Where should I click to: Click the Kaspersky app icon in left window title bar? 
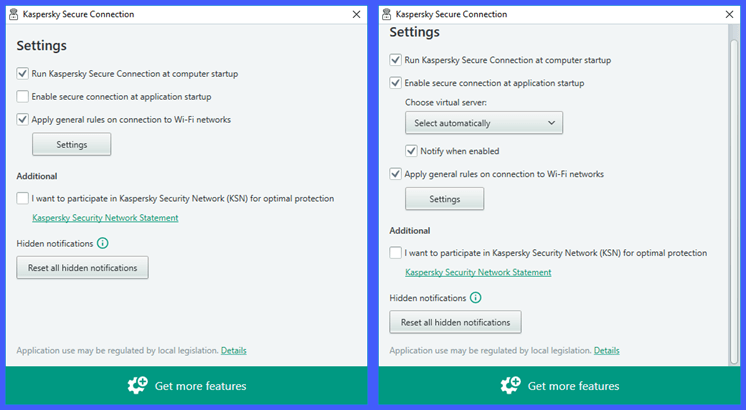point(14,14)
